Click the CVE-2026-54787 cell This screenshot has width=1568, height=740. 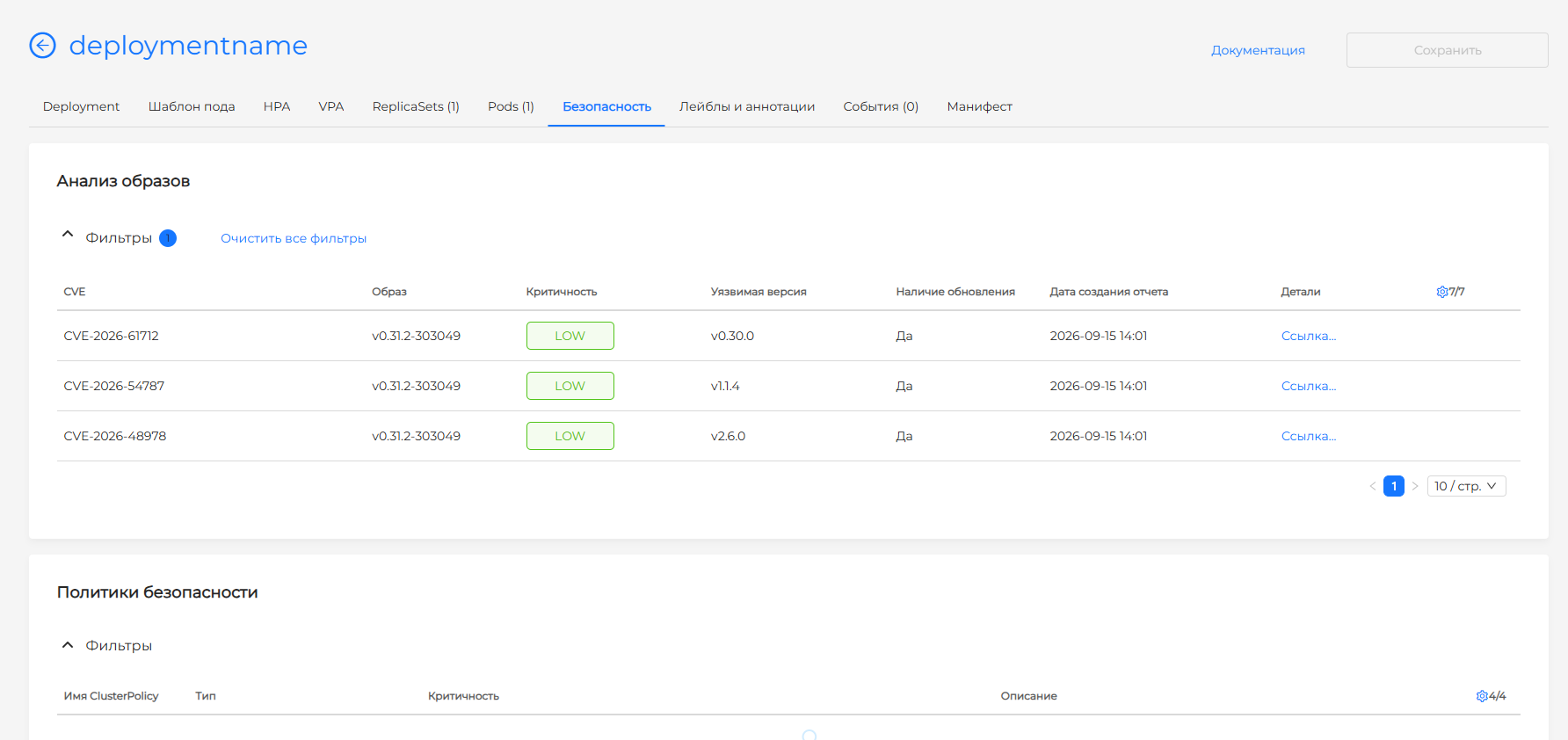114,386
